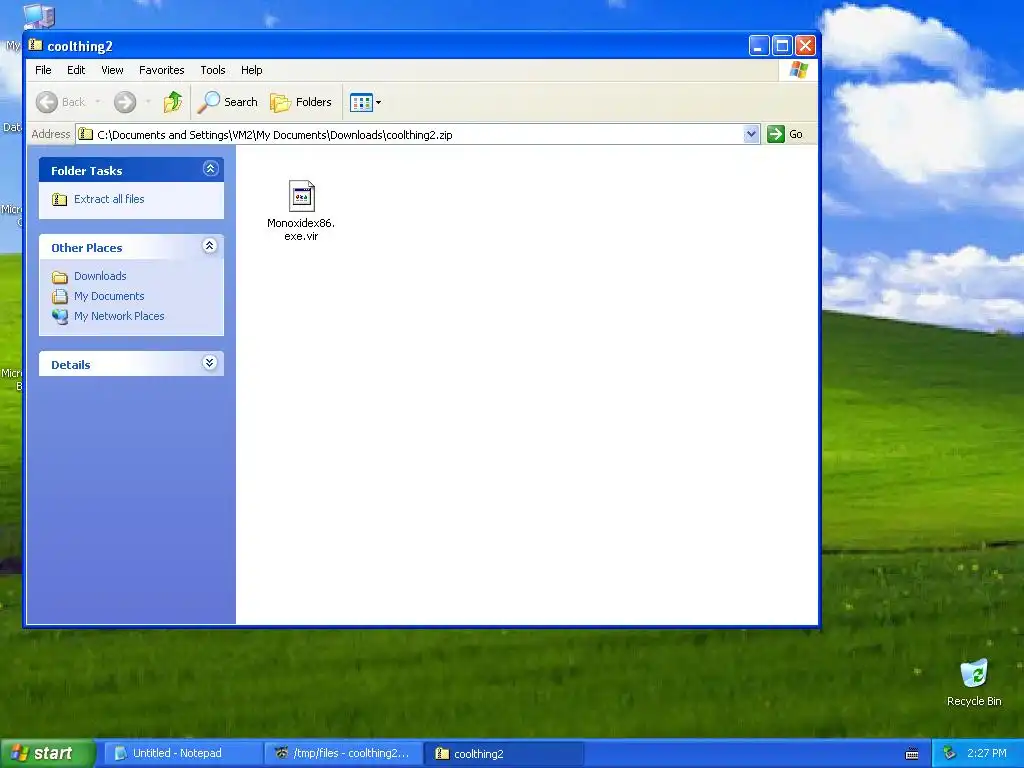Click the coolthing2 title bar zip icon
The height and width of the screenshot is (768, 1024).
36,45
